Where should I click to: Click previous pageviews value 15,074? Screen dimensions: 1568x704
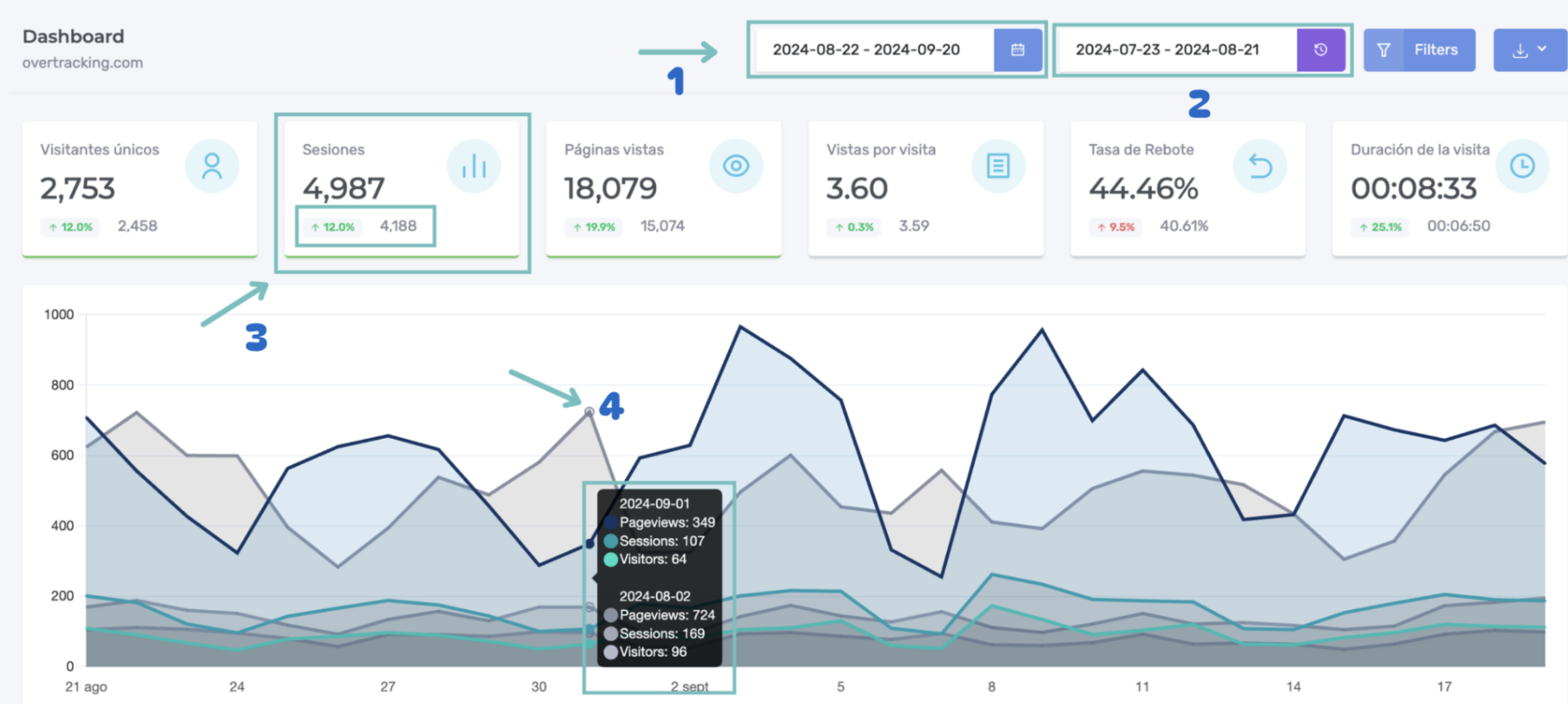click(x=662, y=226)
